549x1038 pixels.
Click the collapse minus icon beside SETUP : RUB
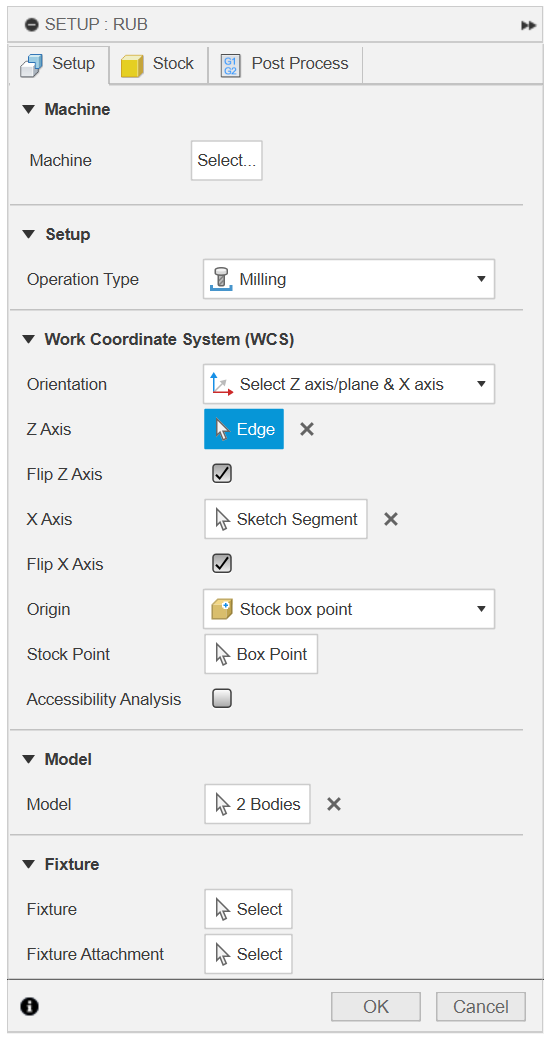point(32,25)
